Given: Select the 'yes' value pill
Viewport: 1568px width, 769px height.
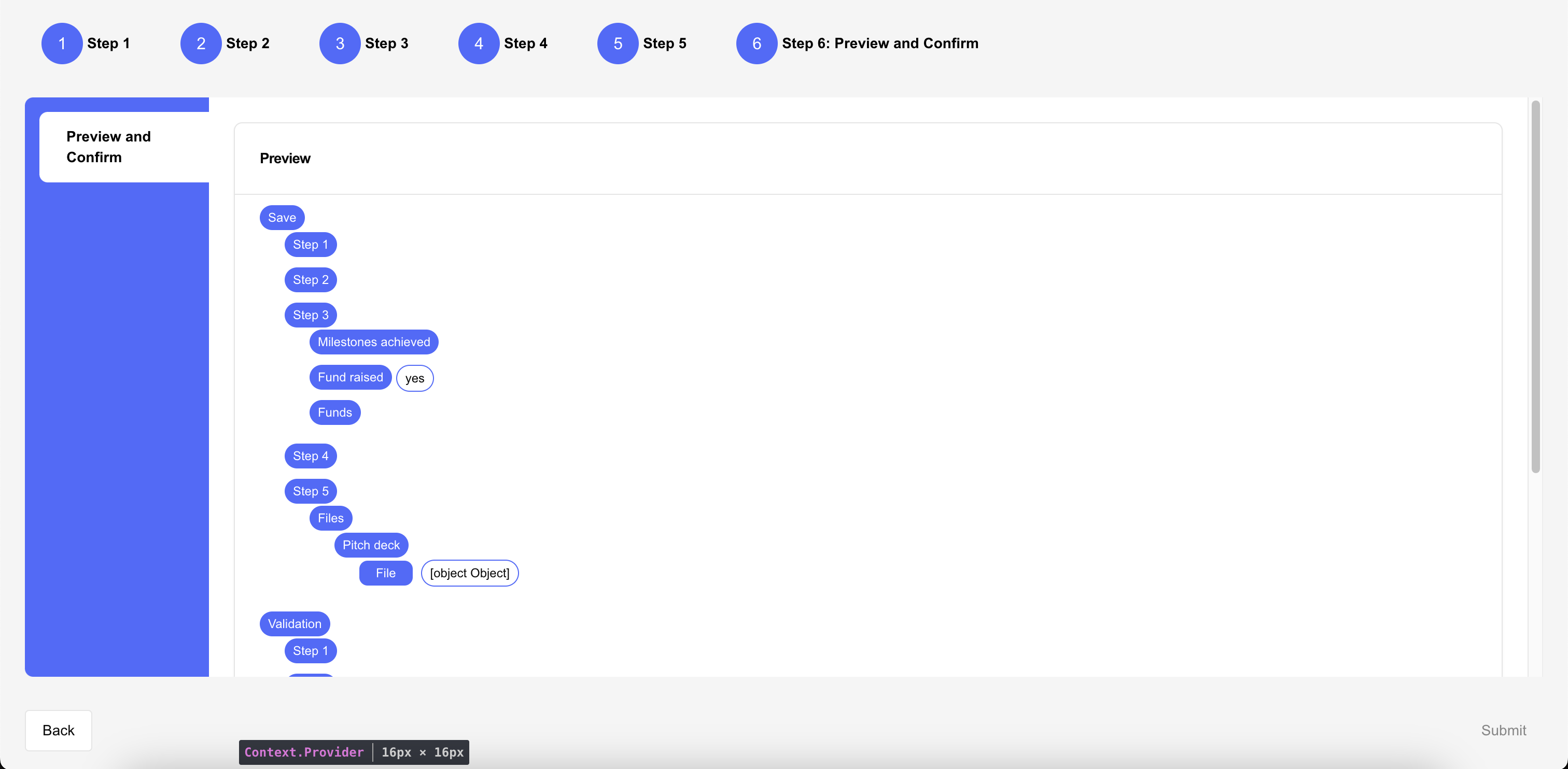Looking at the screenshot, I should click(414, 378).
